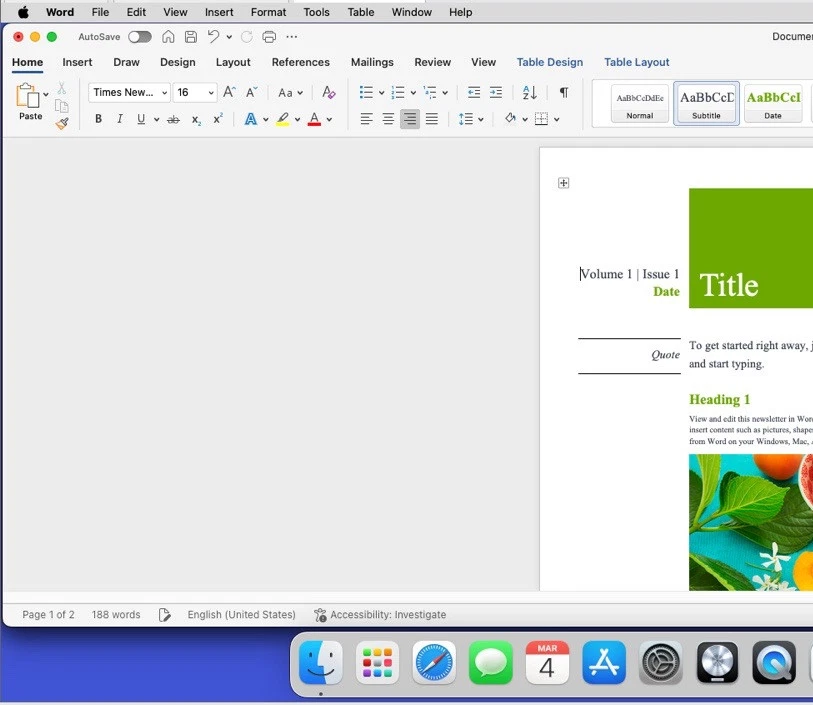
Task: Open the Mailings ribbon tab
Action: (372, 62)
